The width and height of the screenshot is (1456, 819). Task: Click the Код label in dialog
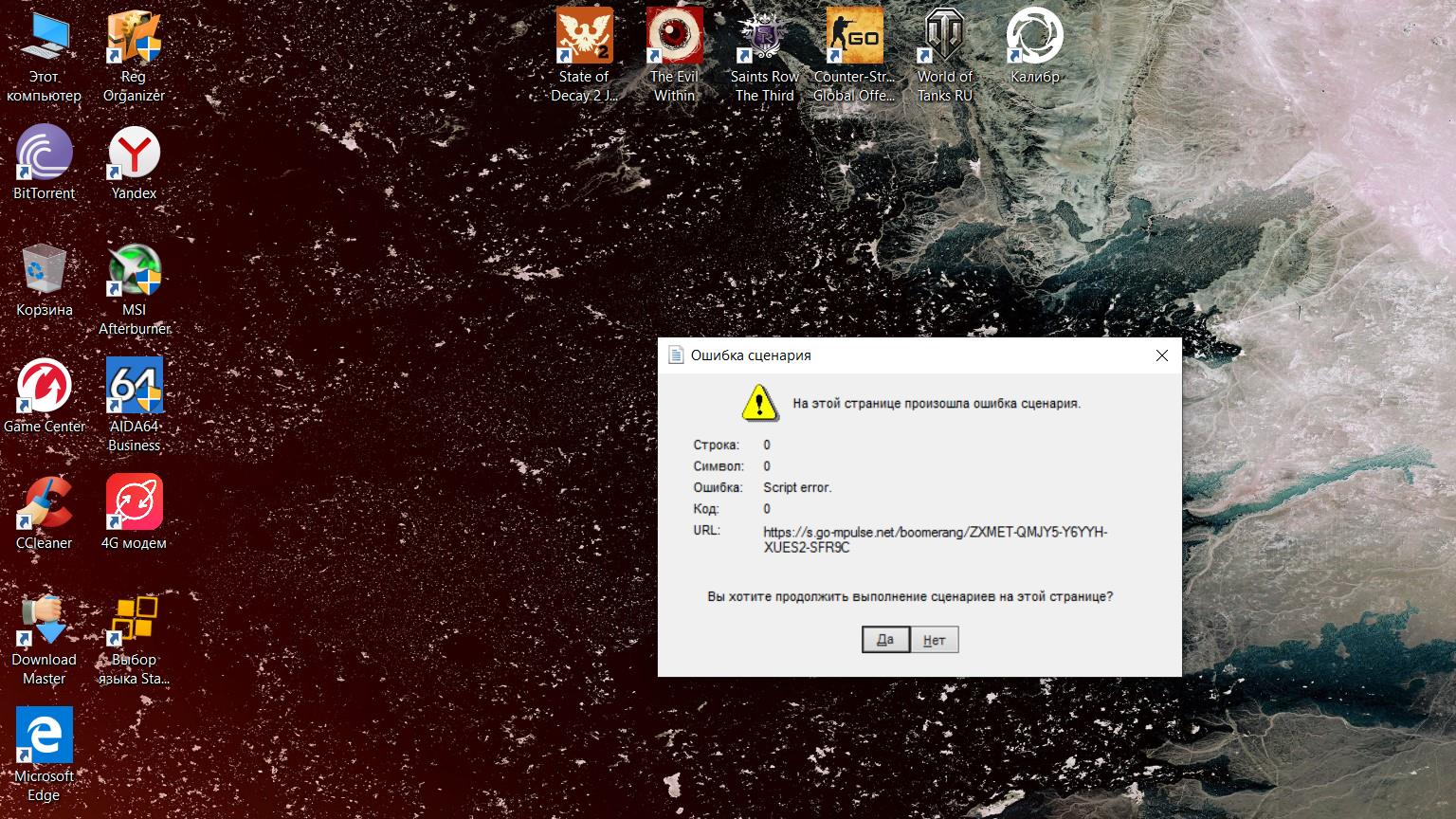point(706,509)
